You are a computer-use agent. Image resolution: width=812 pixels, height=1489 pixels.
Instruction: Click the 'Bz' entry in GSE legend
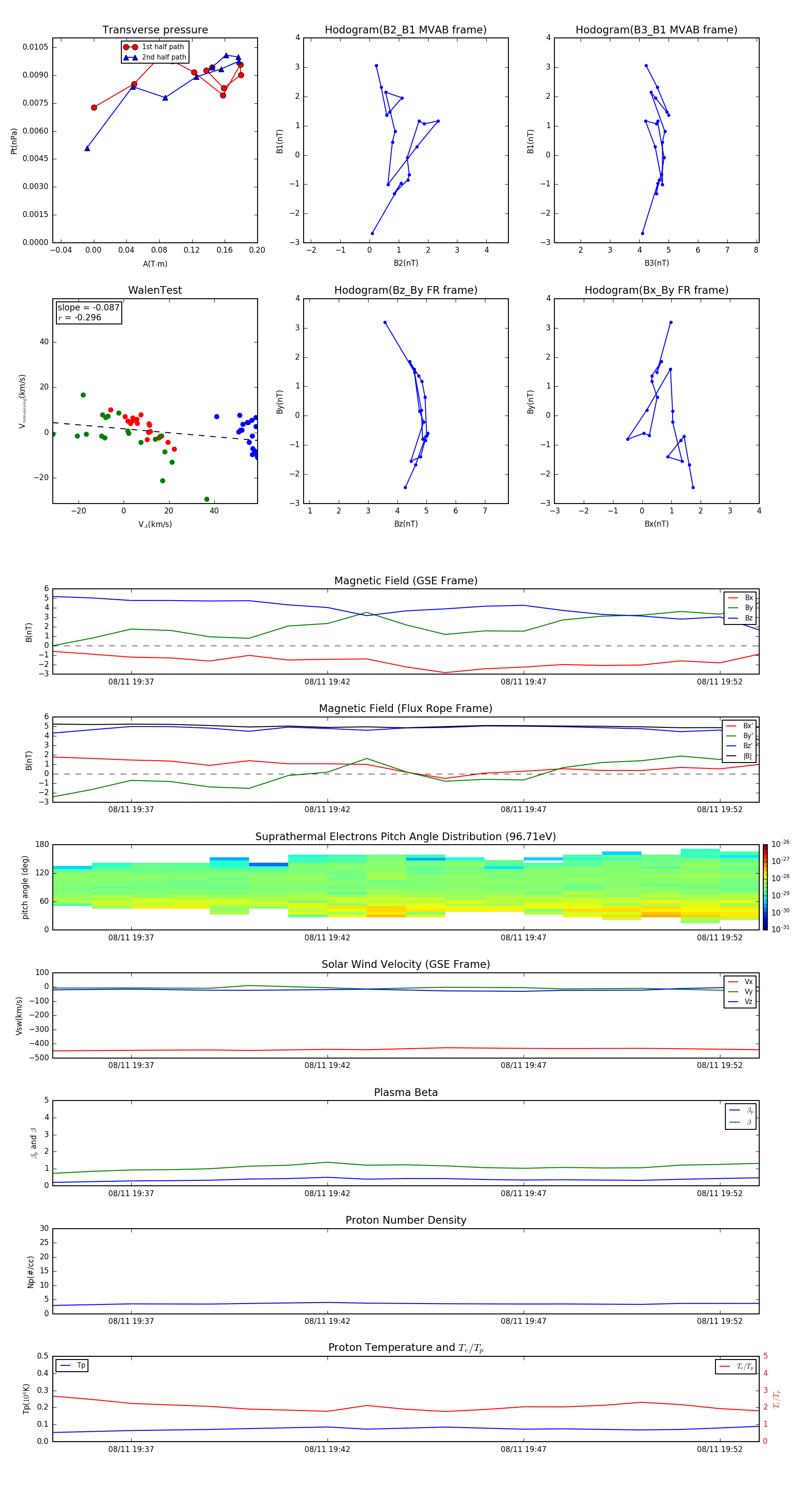[741, 618]
